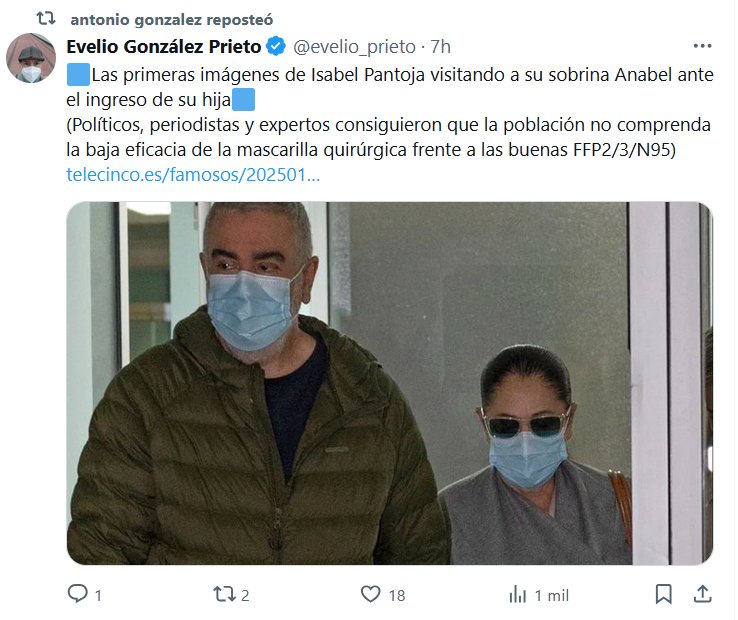
Task: Share the post with the upload arrow icon
Action: coord(702,594)
